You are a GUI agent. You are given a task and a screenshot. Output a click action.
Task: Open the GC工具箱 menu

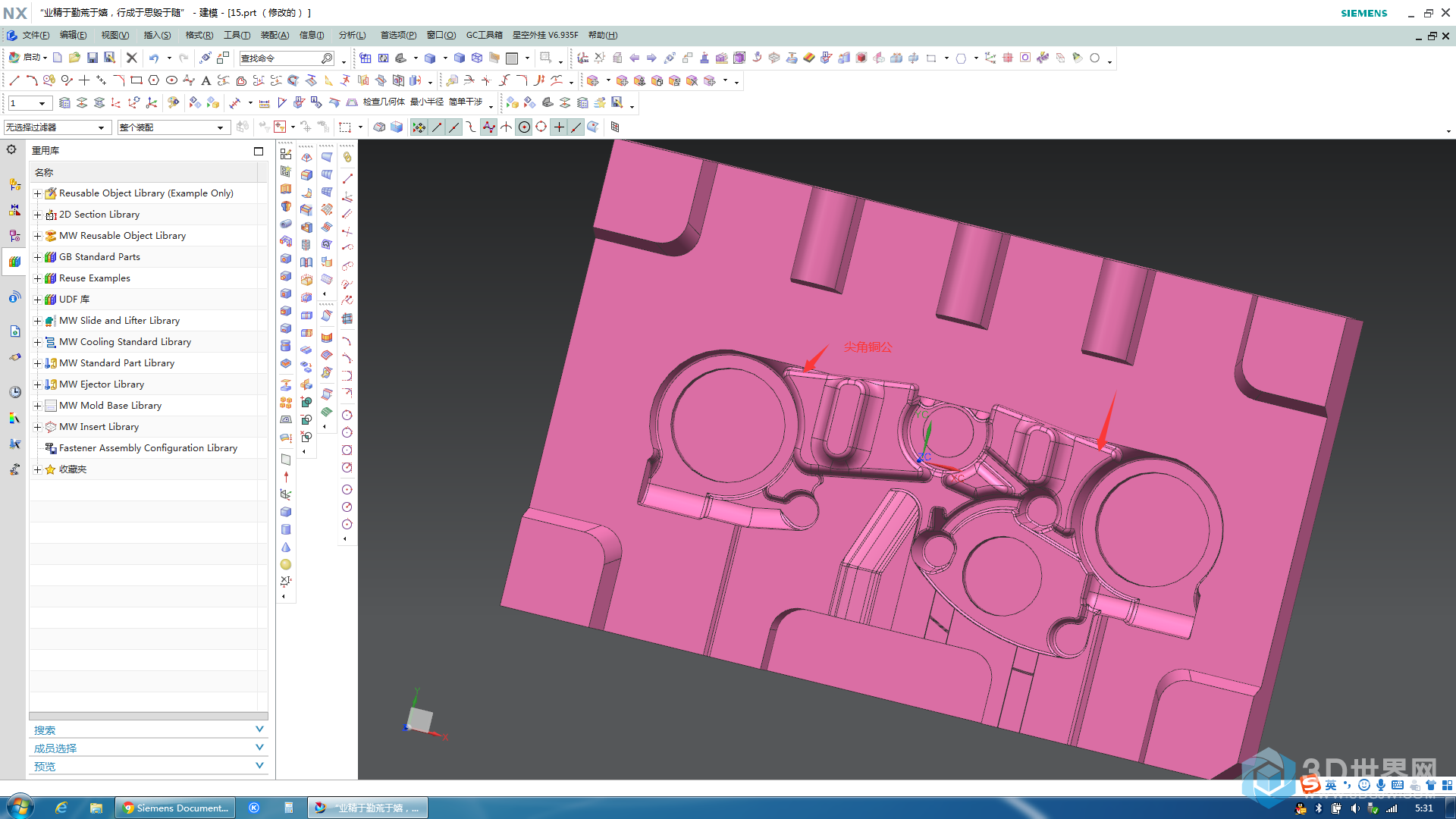pos(484,35)
